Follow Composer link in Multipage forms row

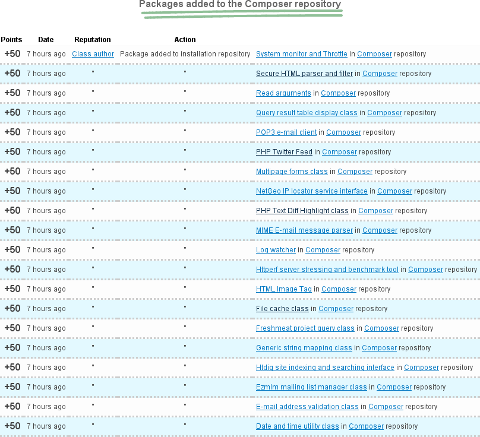point(355,172)
